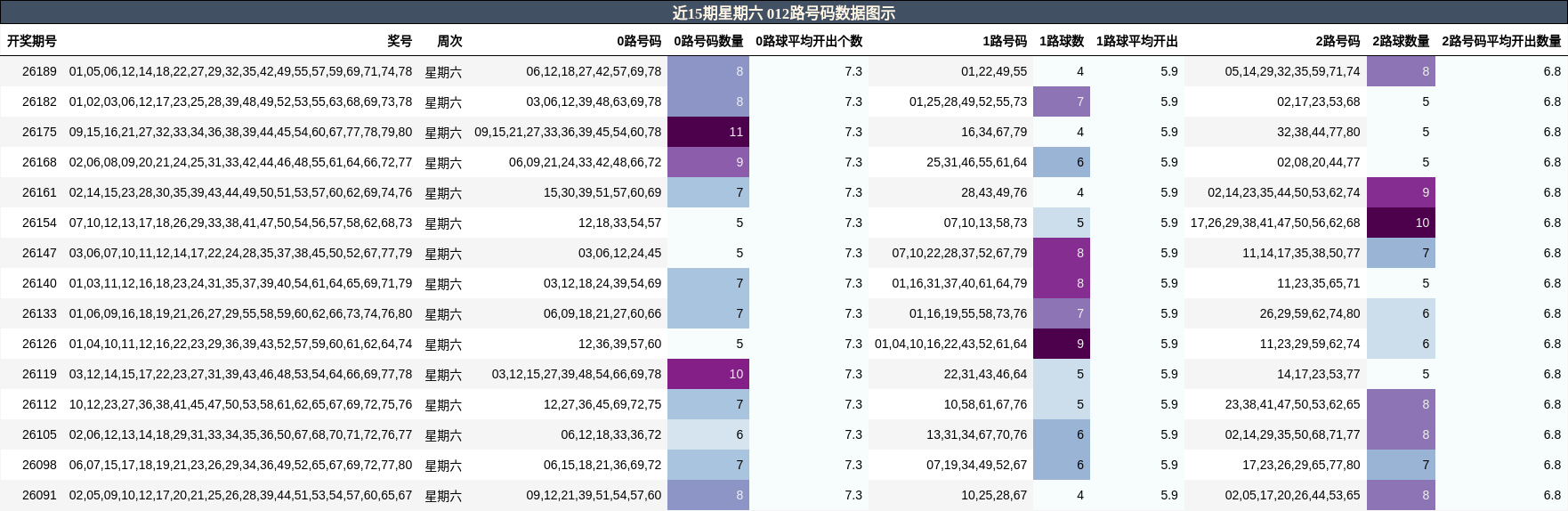Screen dimensions: 1568x511
Task: Select 奖号 cell starting 09,15,16,21,27,32
Action: click(240, 132)
